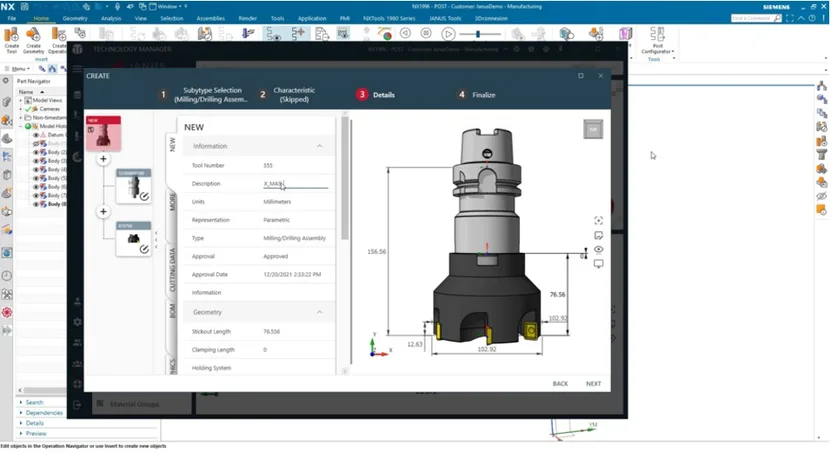Viewport: 840px width, 452px height.
Task: Expand the Dependencies section
Action: tap(44, 413)
